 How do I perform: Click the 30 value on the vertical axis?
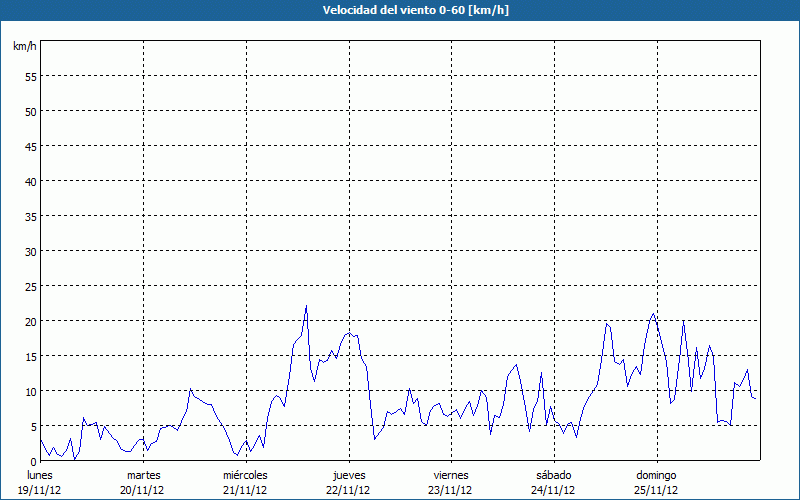pyautogui.click(x=30, y=251)
